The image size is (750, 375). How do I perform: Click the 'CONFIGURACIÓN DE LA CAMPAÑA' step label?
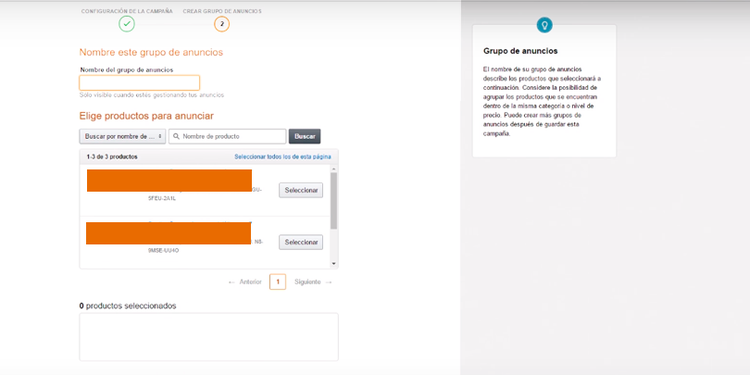pos(127,11)
